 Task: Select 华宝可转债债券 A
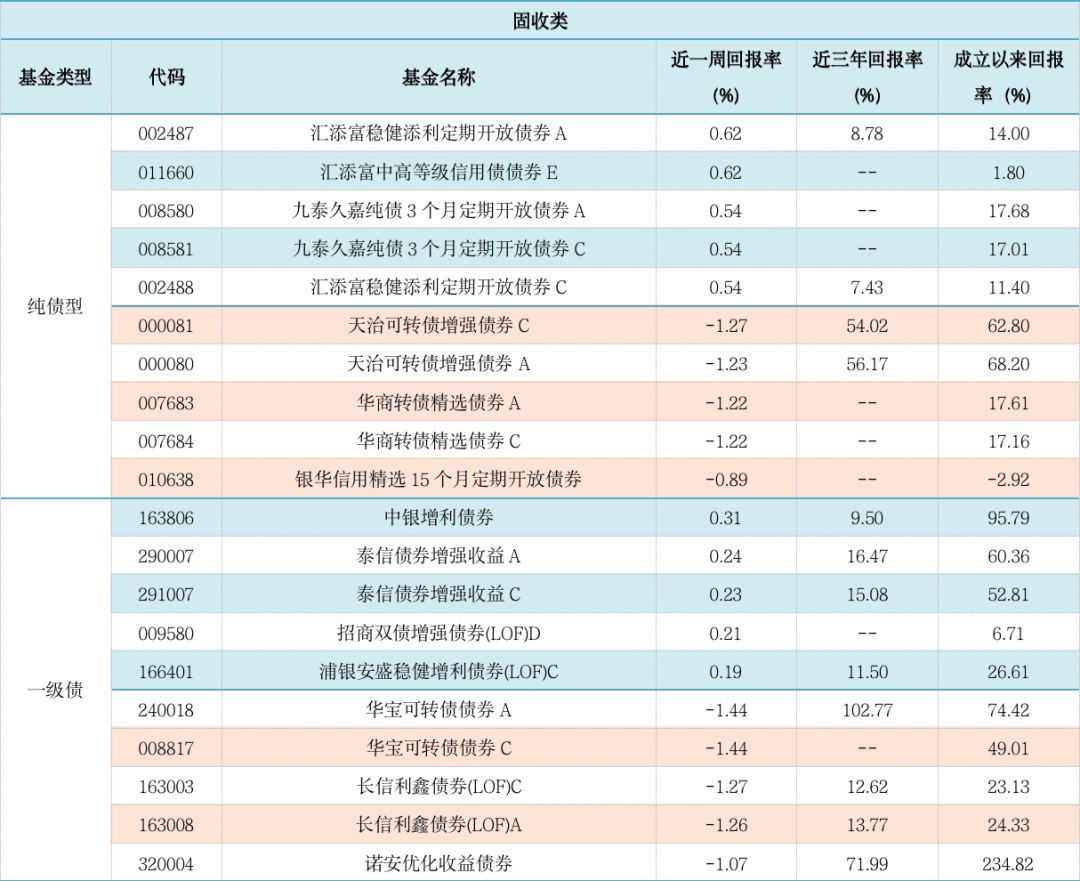pyautogui.click(x=439, y=709)
